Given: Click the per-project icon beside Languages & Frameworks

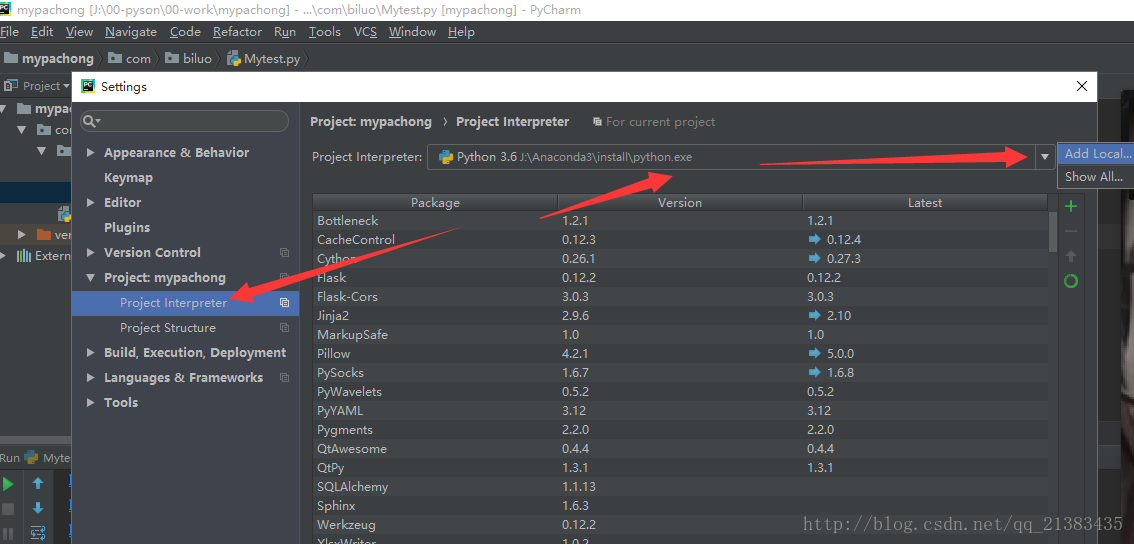Looking at the screenshot, I should [x=284, y=378].
